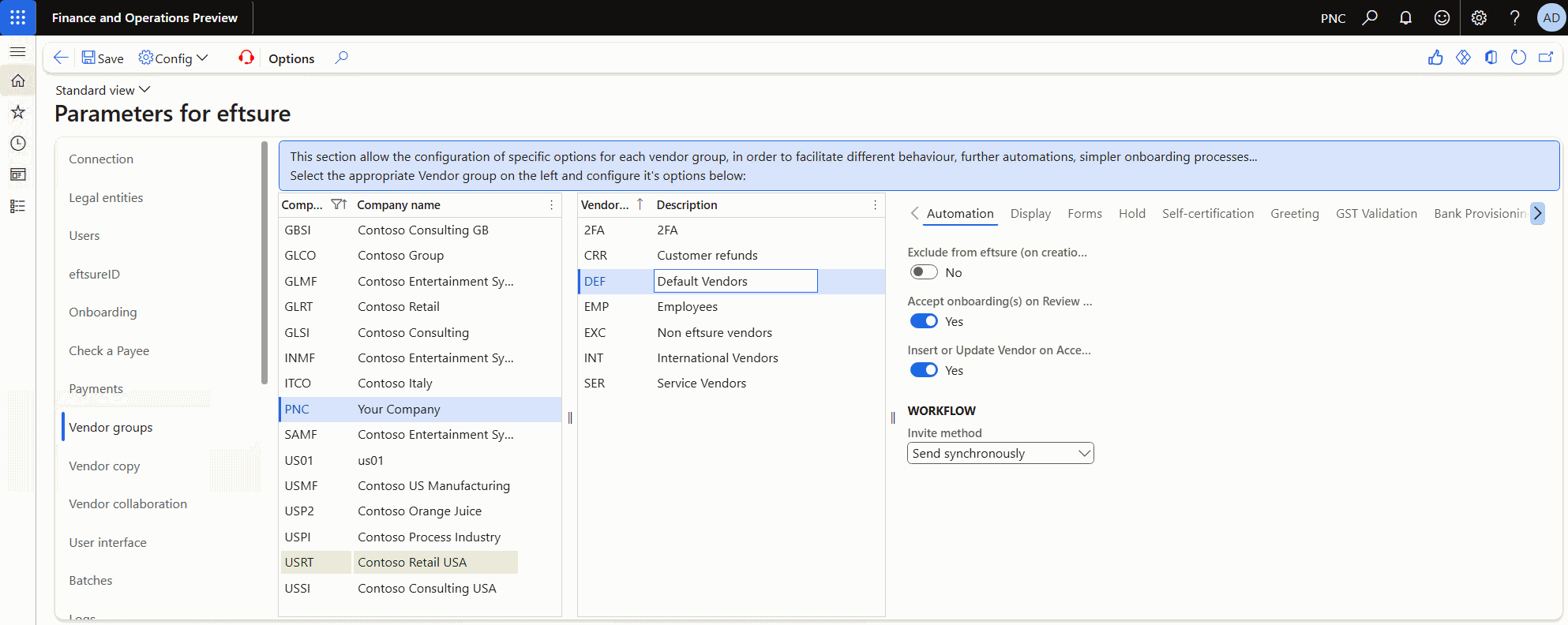Open the Vendor copy section
The width and height of the screenshot is (1568, 625).
pos(104,466)
